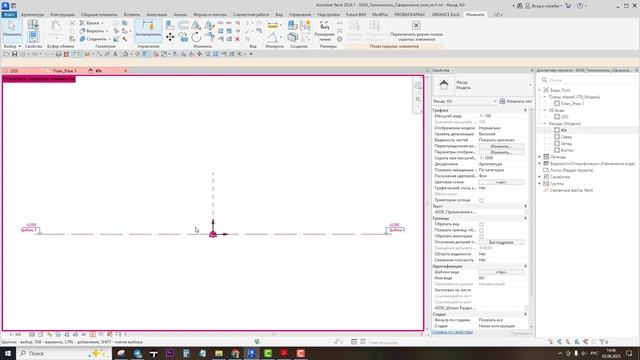This screenshot has height=360, width=640.
Task: Click the Type Properties icon in ribbon
Action: (33, 24)
